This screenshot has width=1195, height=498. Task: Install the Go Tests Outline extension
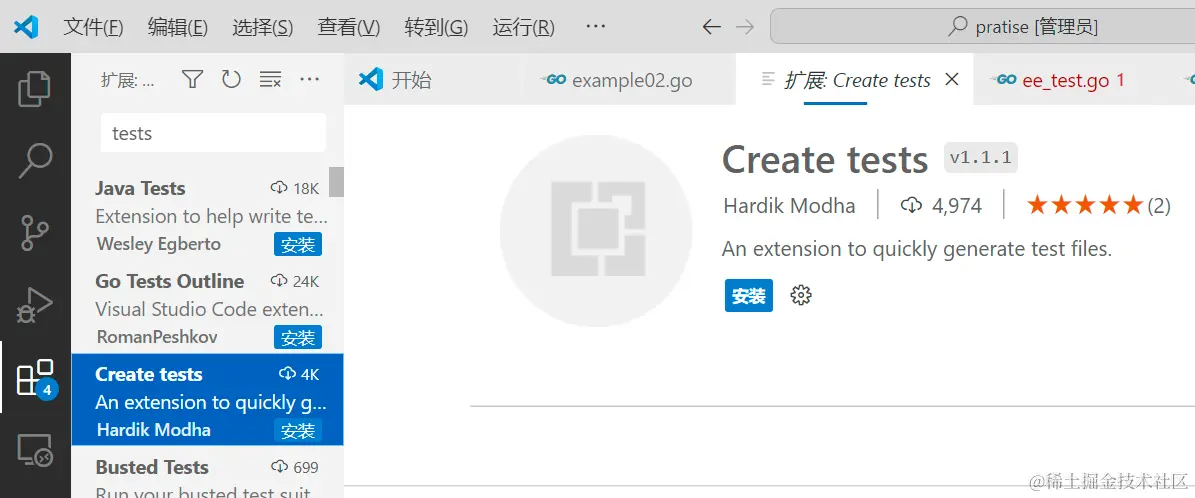coord(298,337)
